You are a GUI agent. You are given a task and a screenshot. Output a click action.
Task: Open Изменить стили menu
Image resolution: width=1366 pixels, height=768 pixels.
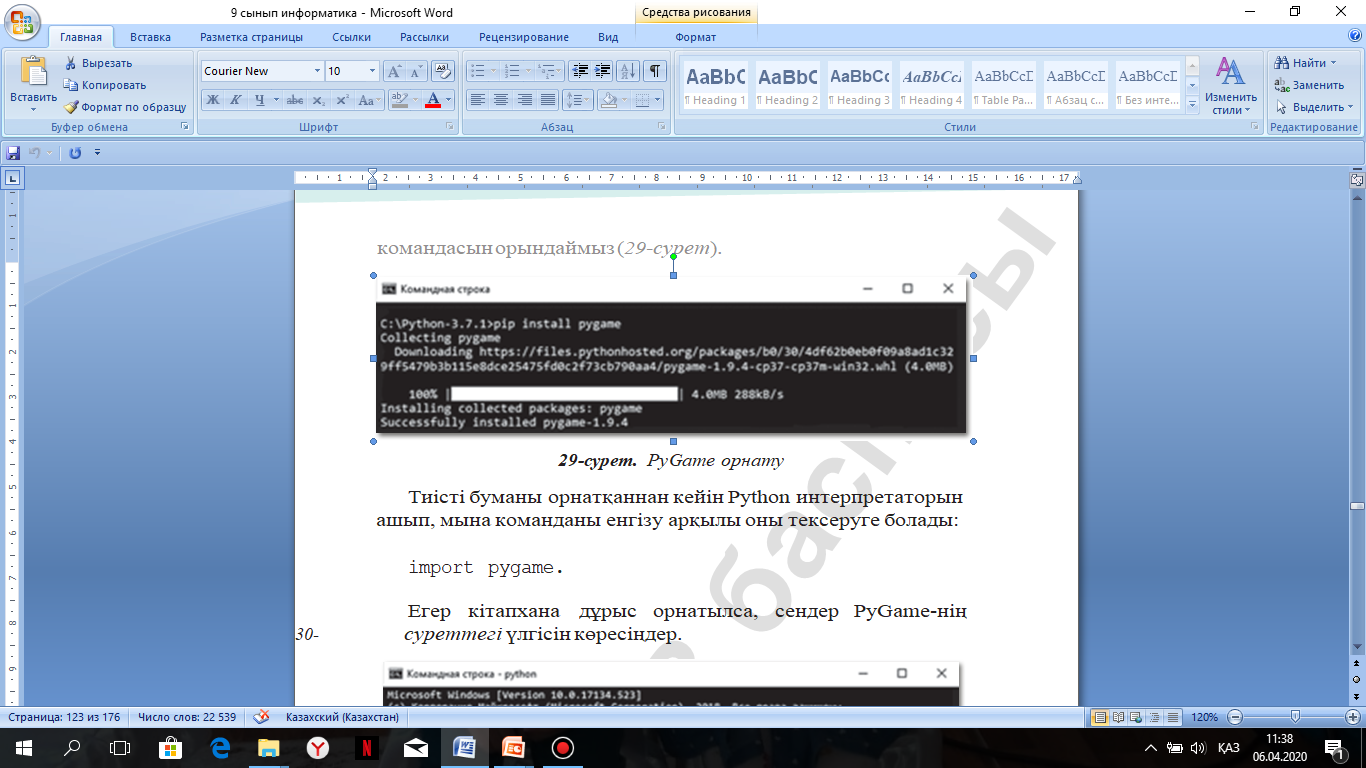click(x=1230, y=86)
